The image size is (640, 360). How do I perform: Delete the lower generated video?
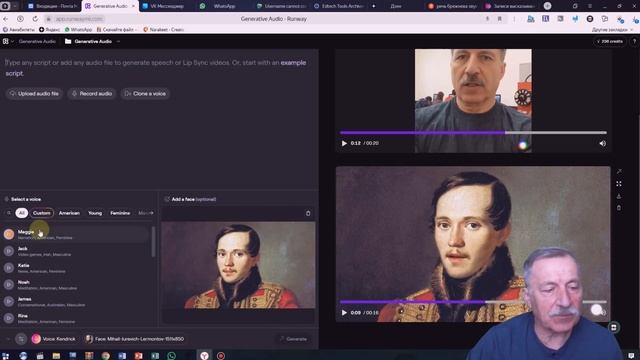coord(619,208)
